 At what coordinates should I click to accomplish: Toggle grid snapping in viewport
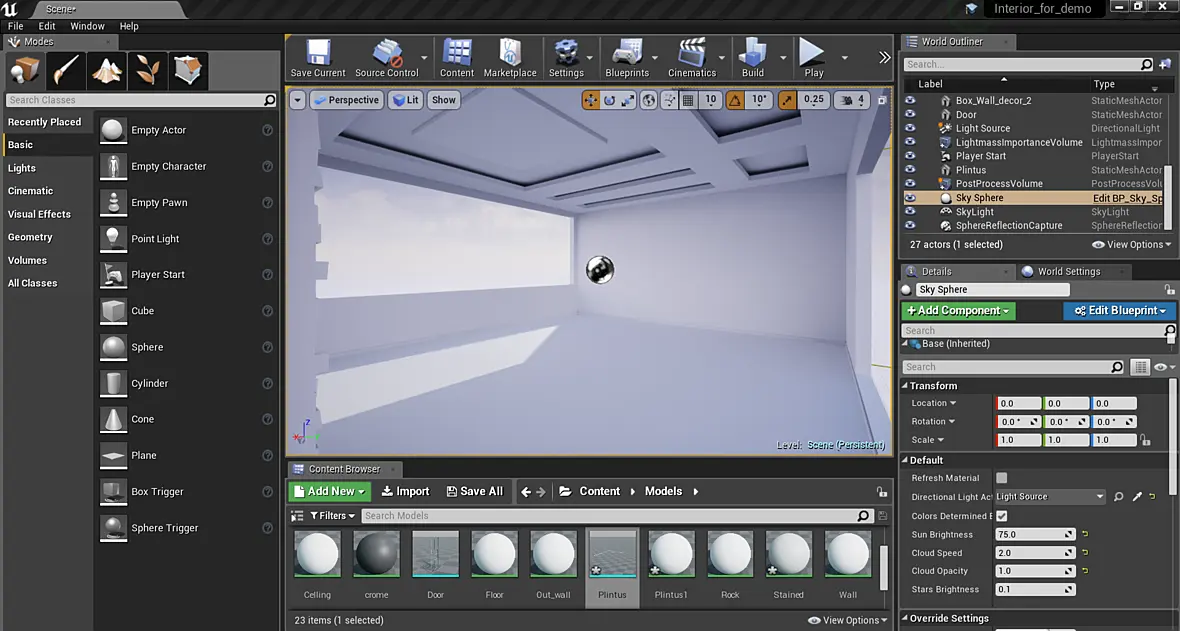point(688,99)
